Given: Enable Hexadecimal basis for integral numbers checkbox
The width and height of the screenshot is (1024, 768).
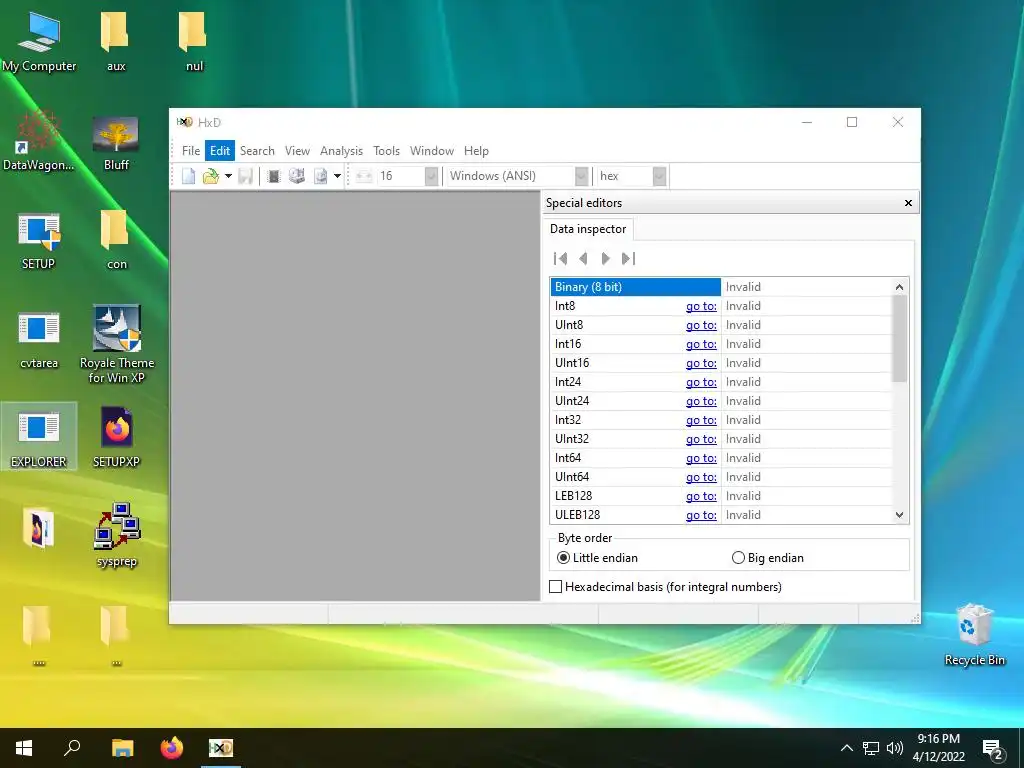Looking at the screenshot, I should pyautogui.click(x=556, y=586).
